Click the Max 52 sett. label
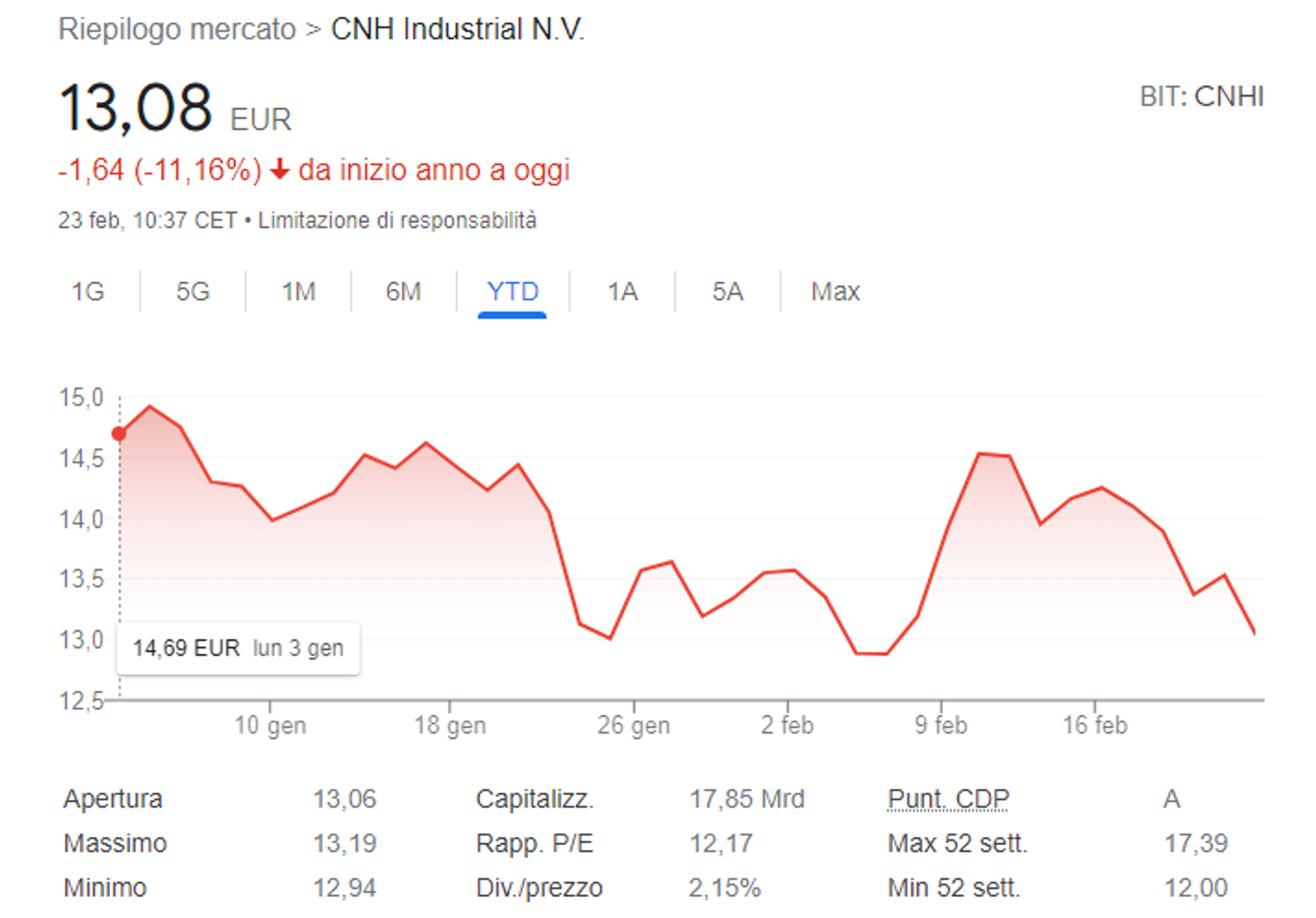The height and width of the screenshot is (918, 1316). click(957, 843)
